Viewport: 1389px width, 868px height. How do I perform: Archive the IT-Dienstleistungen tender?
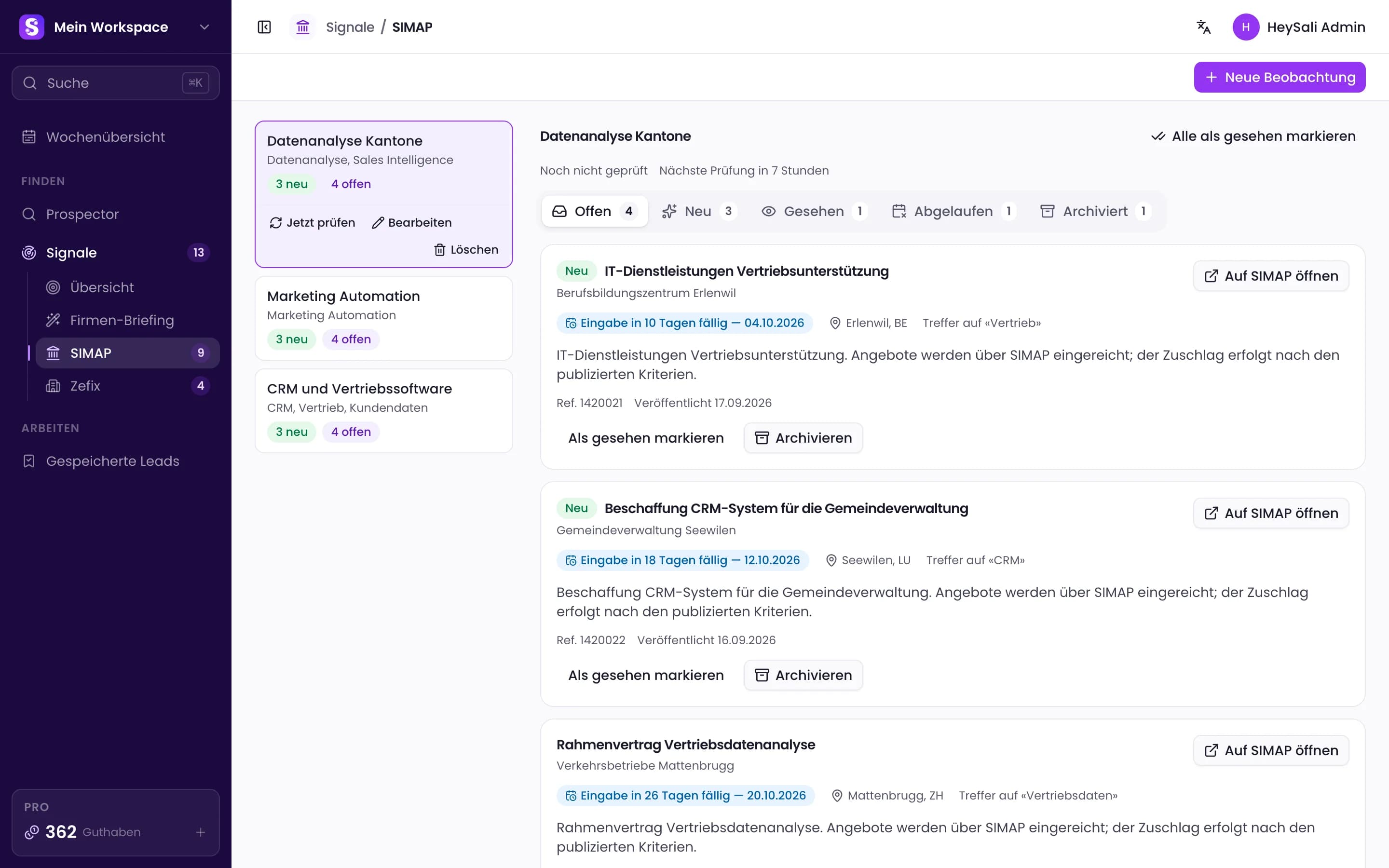[803, 438]
